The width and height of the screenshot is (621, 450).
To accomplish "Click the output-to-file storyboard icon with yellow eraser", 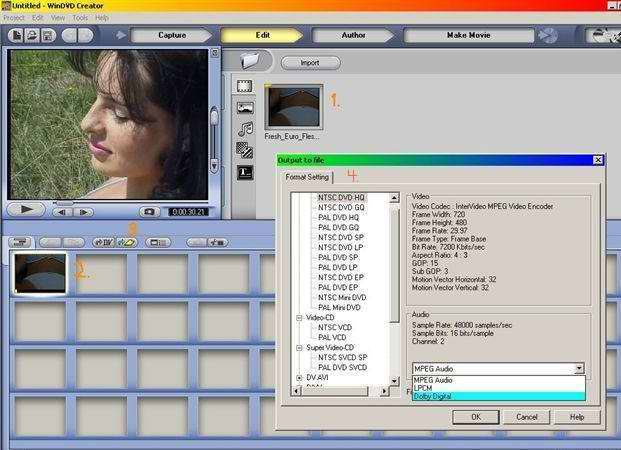I will pos(127,242).
